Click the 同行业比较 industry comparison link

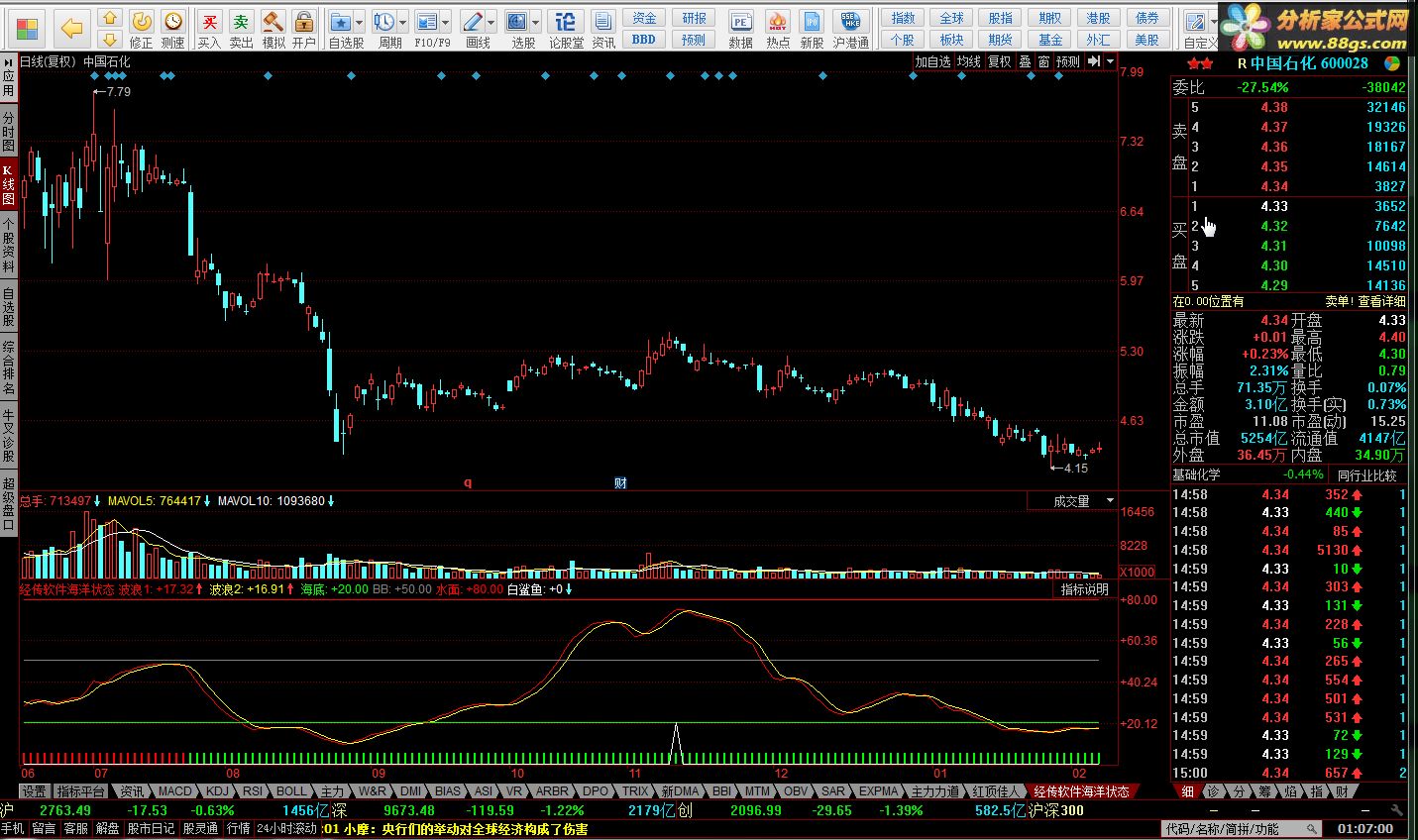(x=1366, y=474)
